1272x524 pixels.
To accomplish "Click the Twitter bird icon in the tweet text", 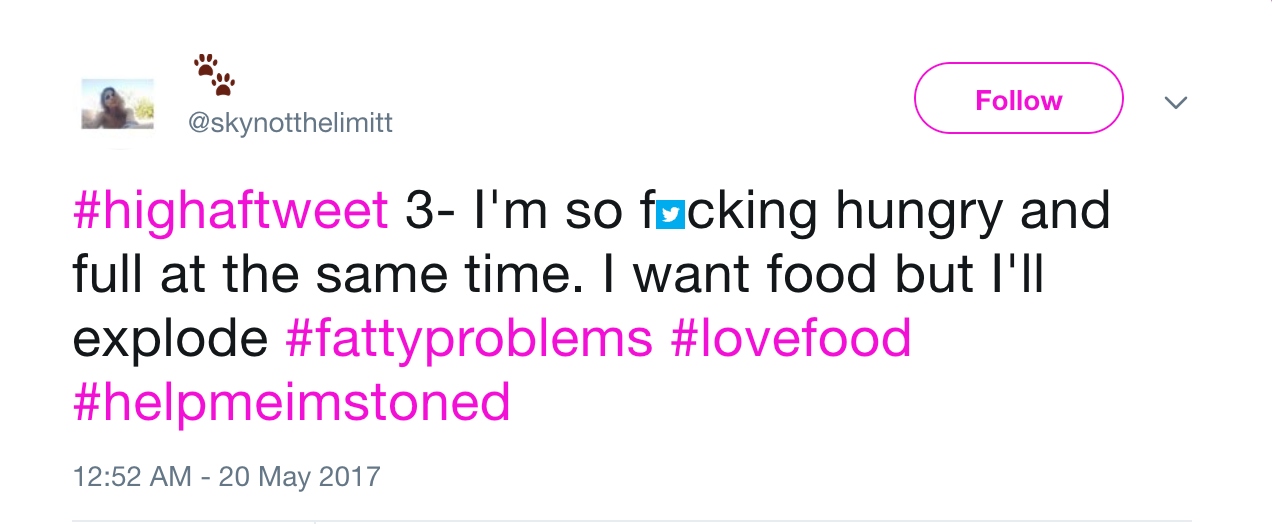I will [x=670, y=212].
